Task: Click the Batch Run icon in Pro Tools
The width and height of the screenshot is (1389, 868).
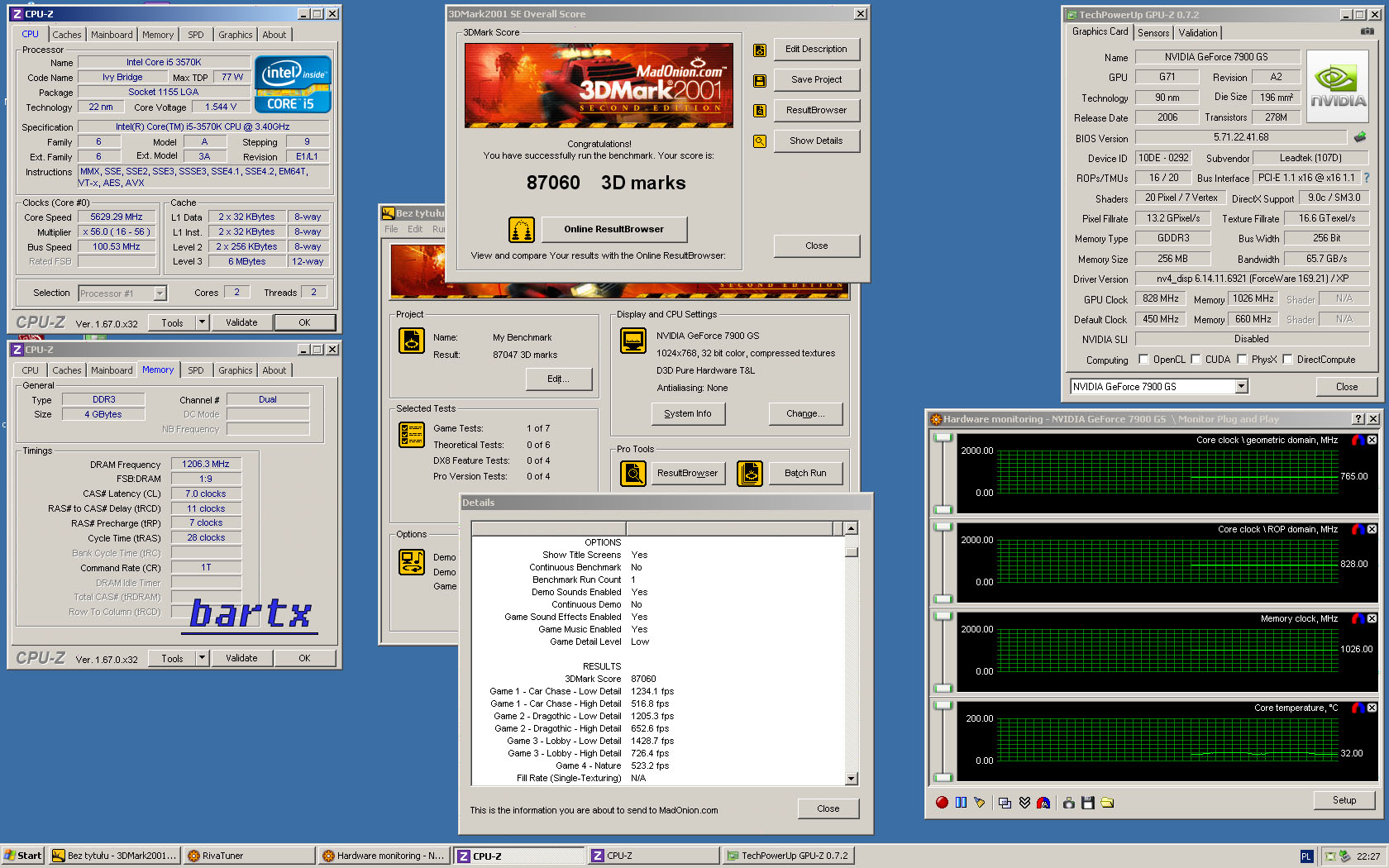Action: pyautogui.click(x=750, y=474)
